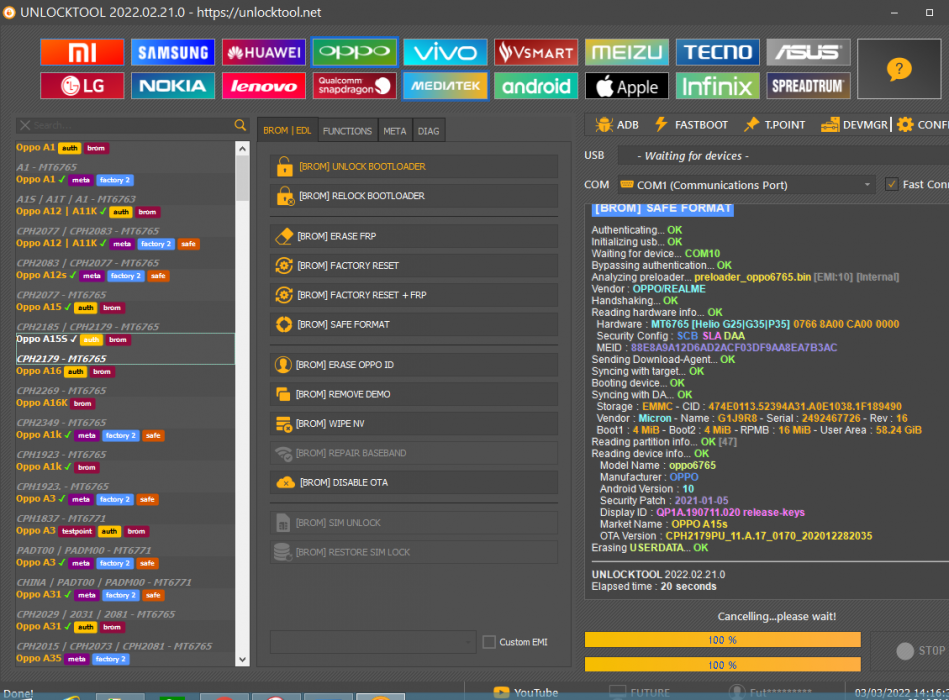Click [BROM] UNLOCK BOOTLOADER button
This screenshot has height=700, width=949.
coord(414,166)
